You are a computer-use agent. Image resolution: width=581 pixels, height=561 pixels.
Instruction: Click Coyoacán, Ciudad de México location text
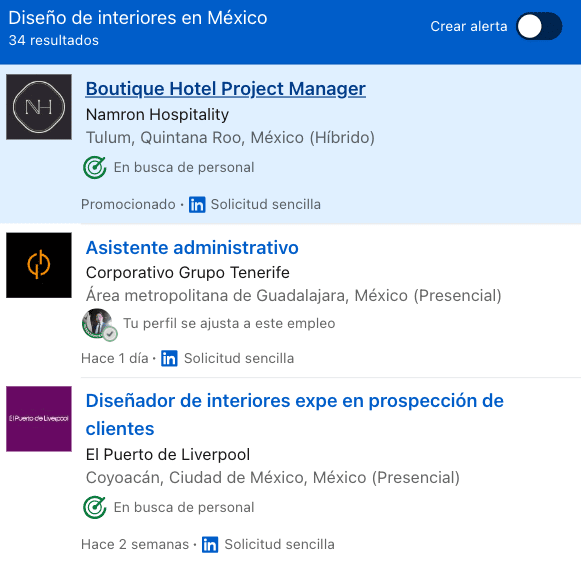point(273,478)
